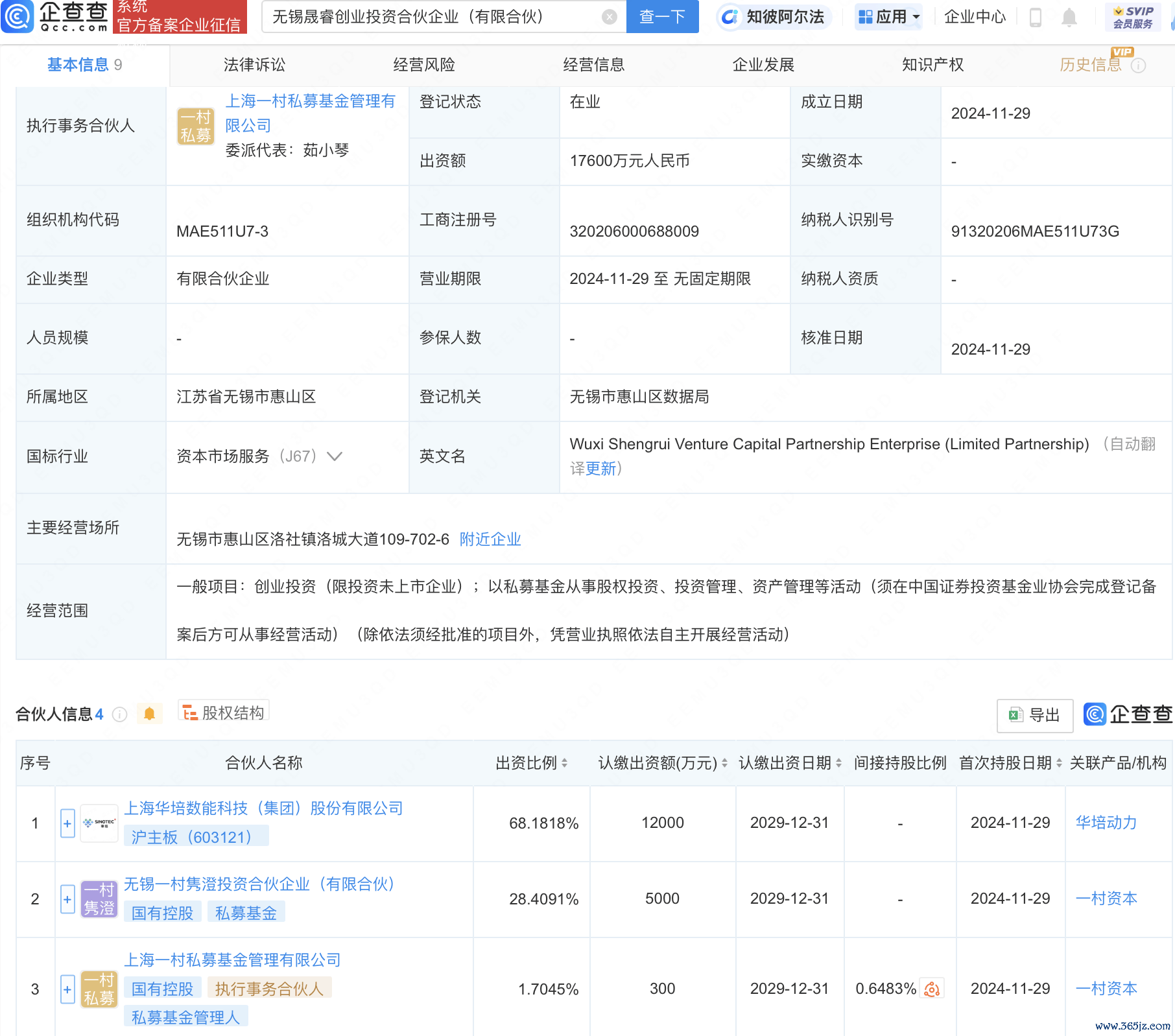1175x1036 pixels.
Task: Click the 官方备案企业征信 banner
Action: click(180, 17)
